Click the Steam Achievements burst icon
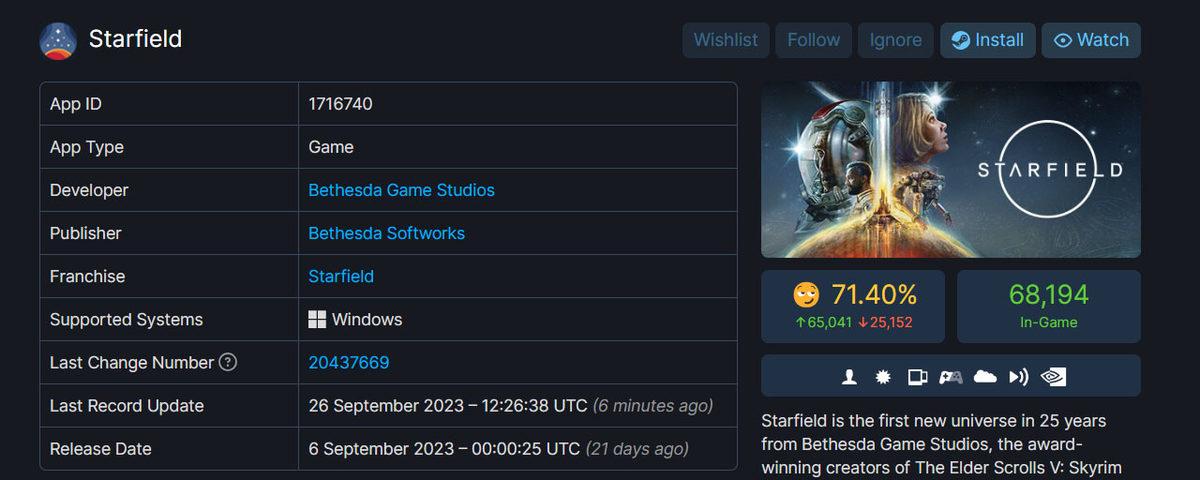This screenshot has height=480, width=1200. click(x=883, y=376)
